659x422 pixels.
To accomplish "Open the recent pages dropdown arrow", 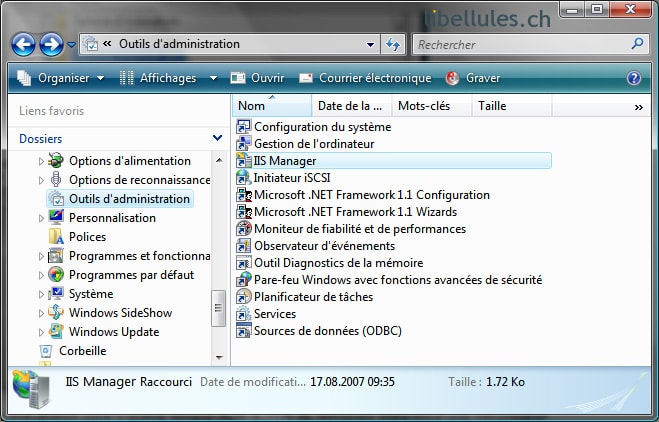I will [71, 45].
